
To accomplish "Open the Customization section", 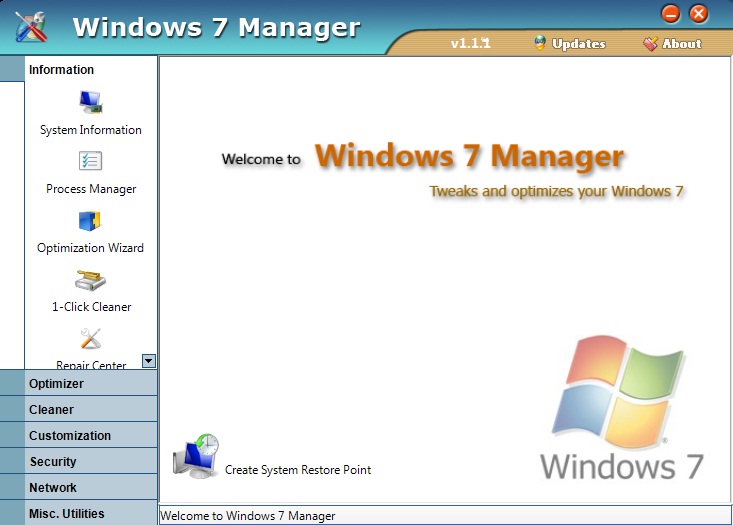I will pos(79,435).
